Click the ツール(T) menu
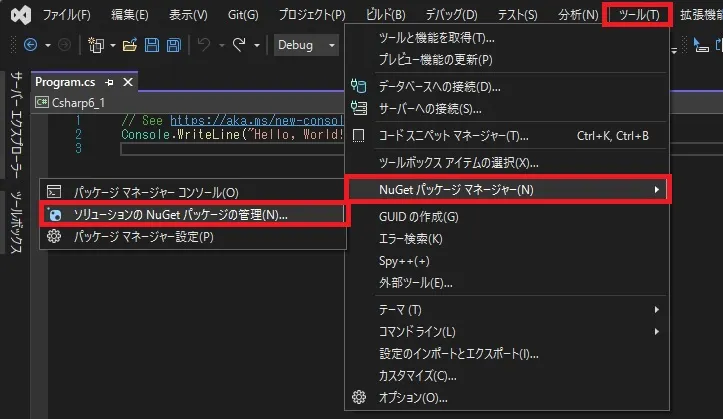Viewport: 723px width, 419px height. tap(639, 15)
